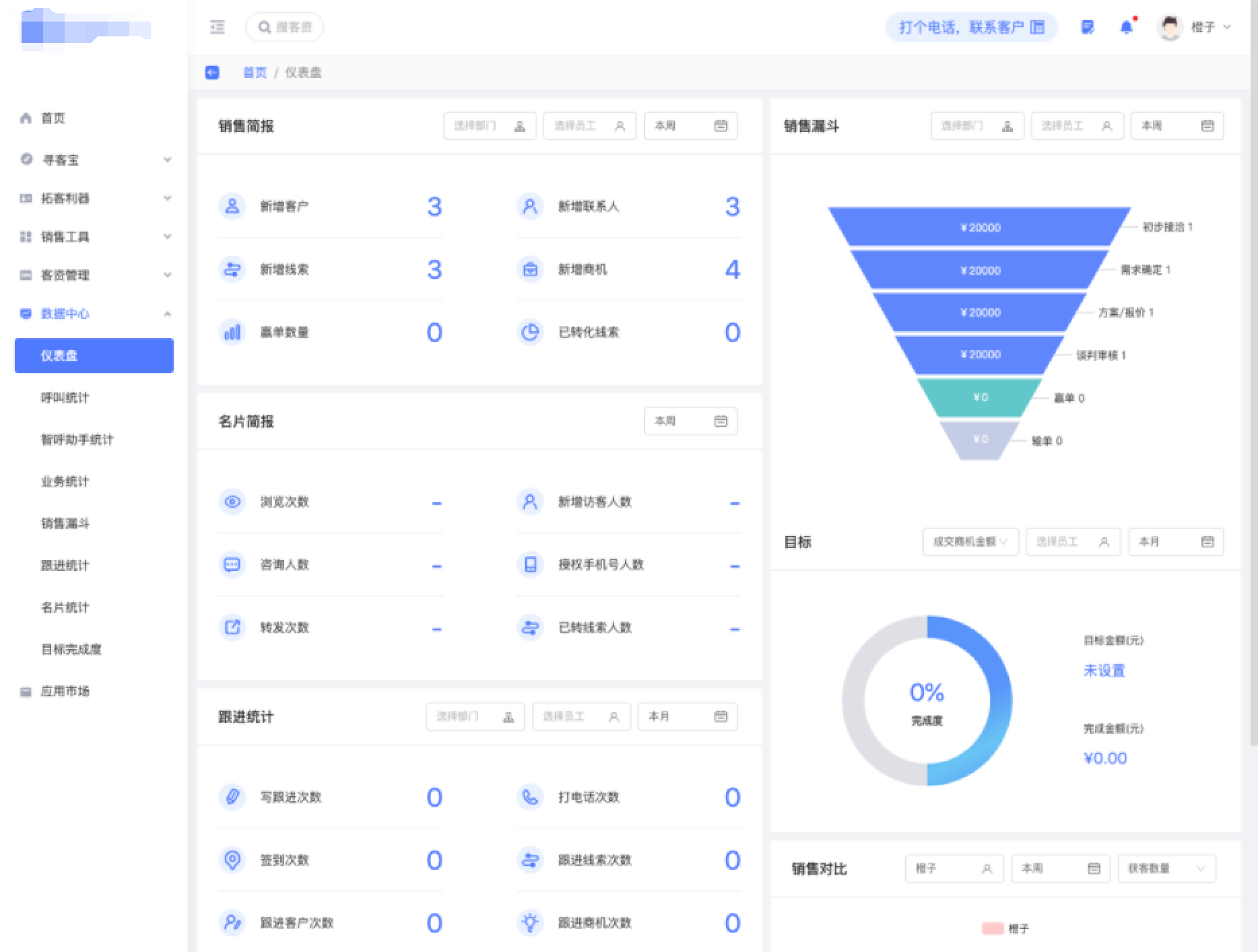Click the 初步接洽 funnel segment
1258x952 pixels.
[980, 227]
